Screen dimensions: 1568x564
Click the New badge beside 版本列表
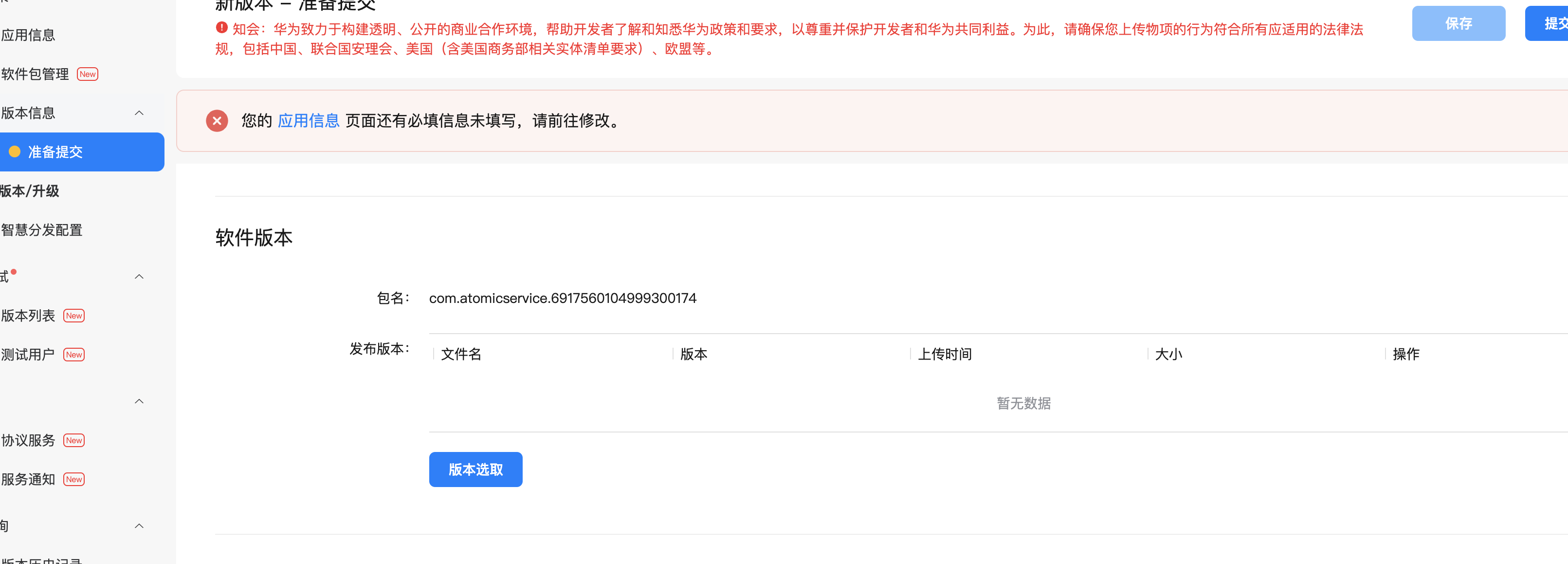pos(74,316)
